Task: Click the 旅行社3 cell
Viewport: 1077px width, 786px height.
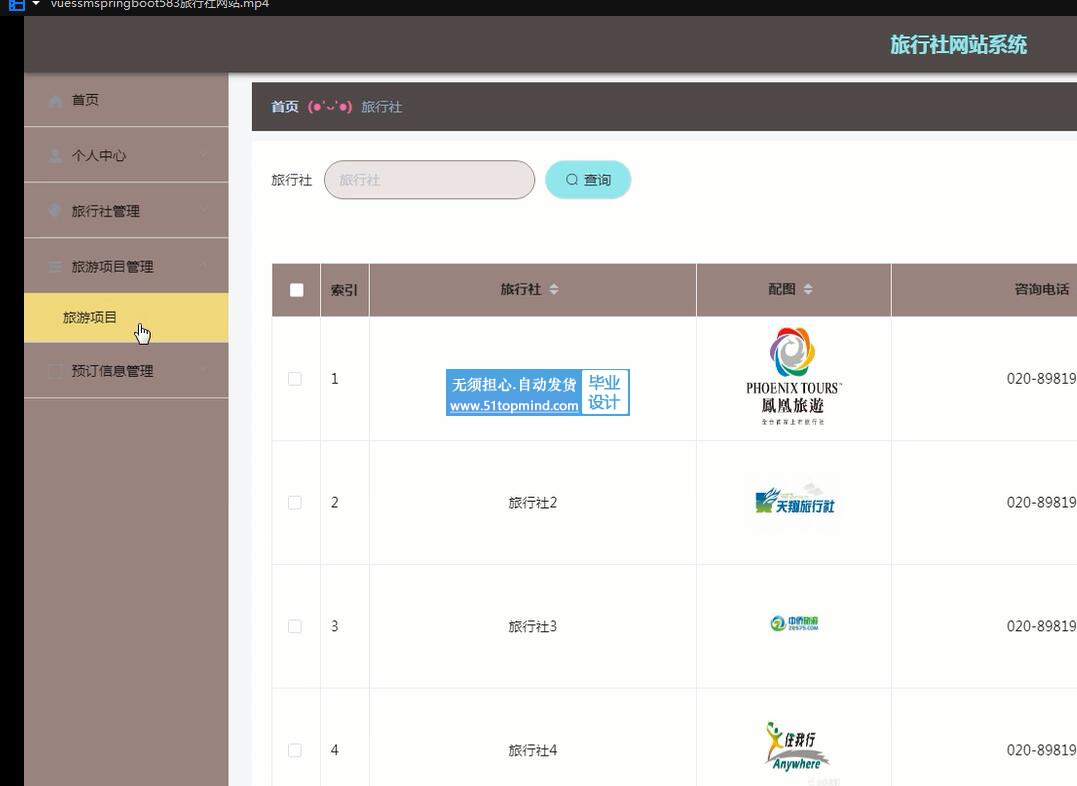Action: click(x=532, y=627)
